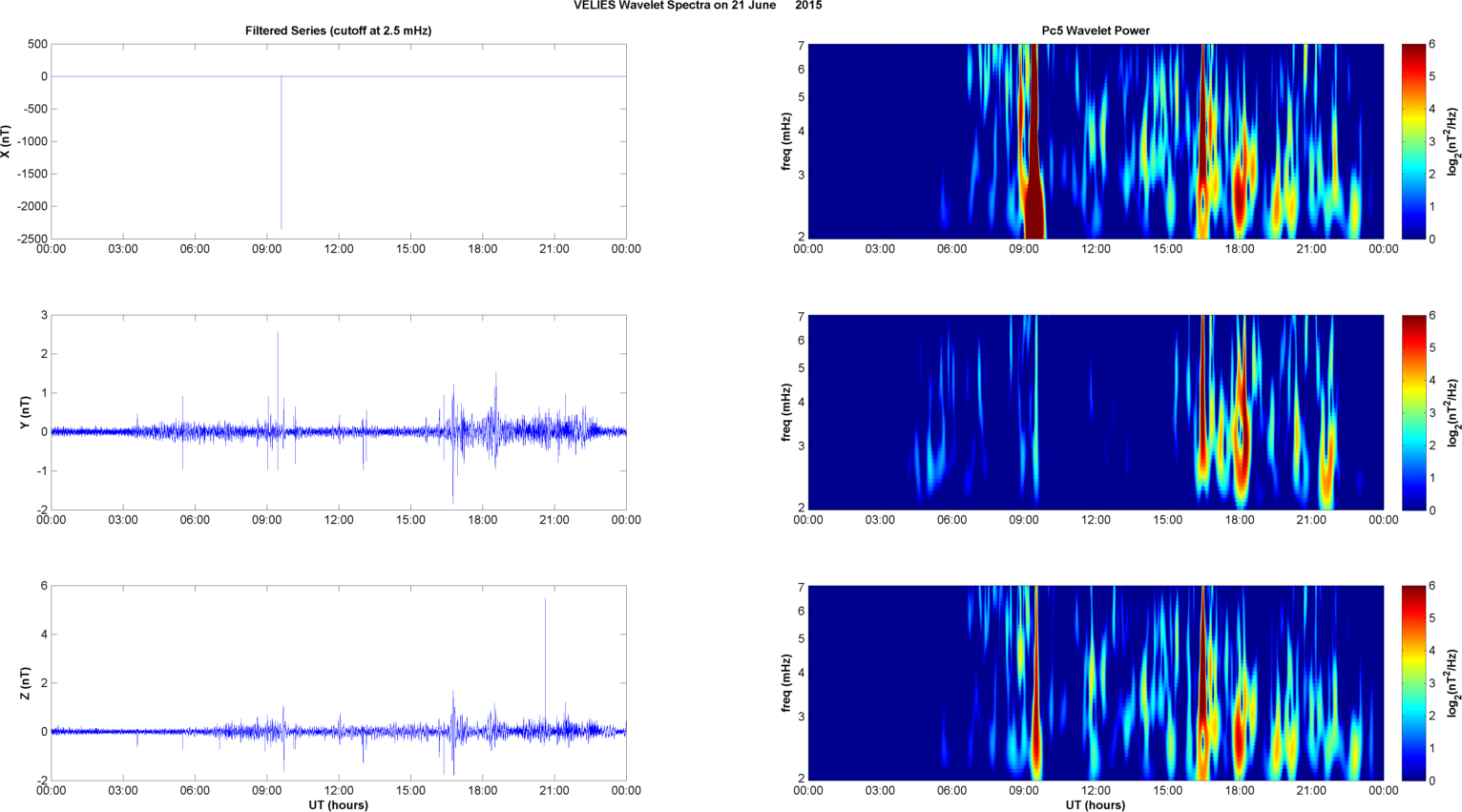This screenshot has width=1462, height=812.
Task: Click the '-2500' tick on the X plot
Action: tap(31, 239)
